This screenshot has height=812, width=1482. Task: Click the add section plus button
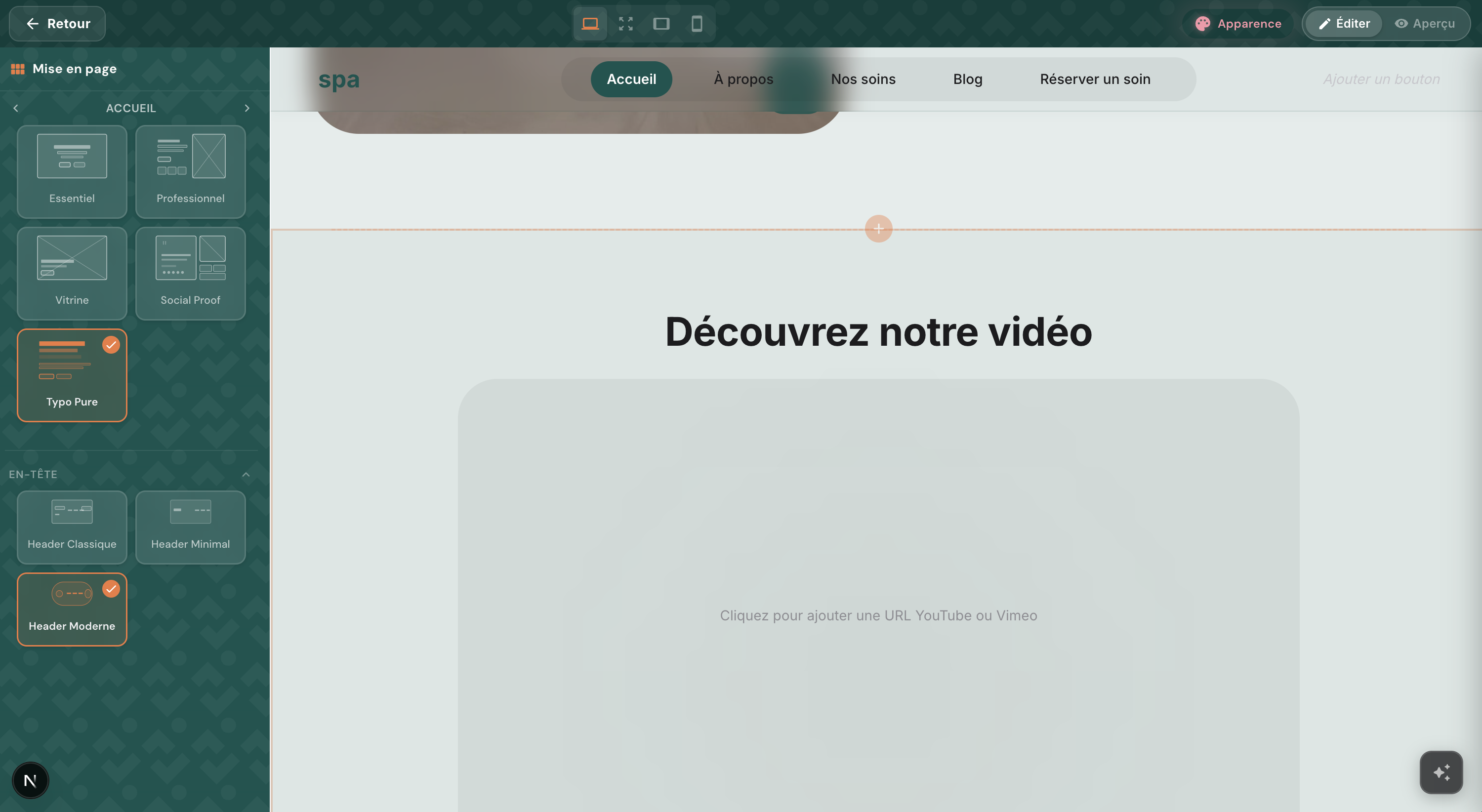[878, 229]
